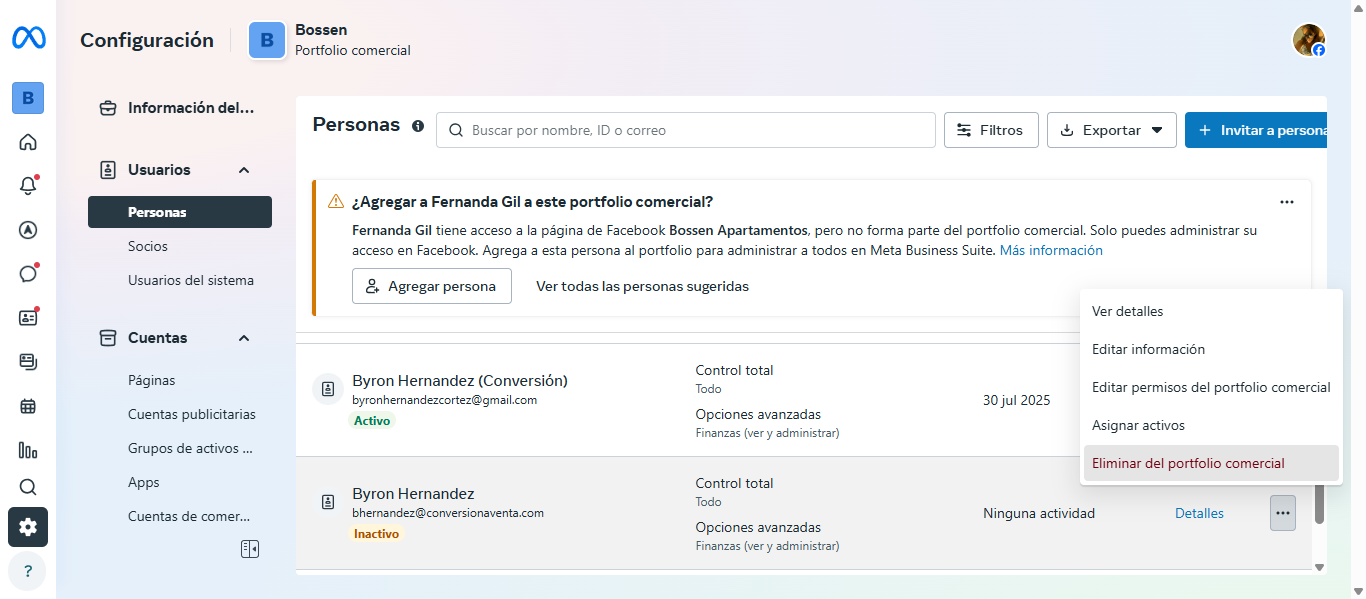Open the suggestion banner's three-dot menu
1366x599 pixels.
tap(1287, 202)
